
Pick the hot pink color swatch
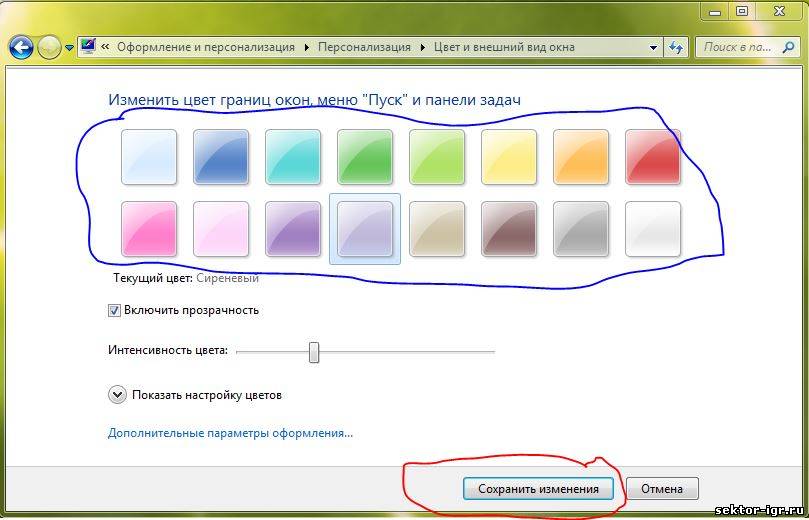pyautogui.click(x=149, y=229)
